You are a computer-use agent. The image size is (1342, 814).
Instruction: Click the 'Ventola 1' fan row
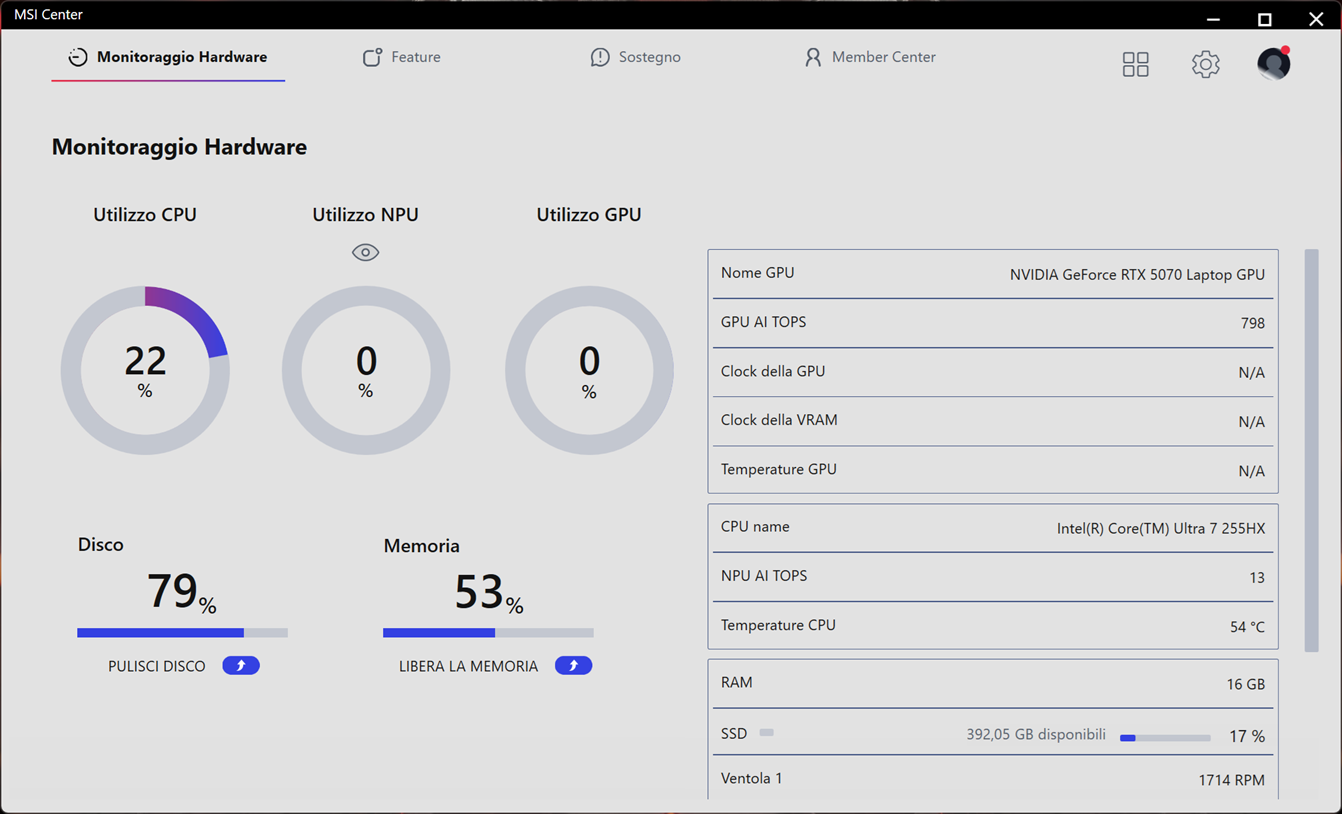coord(993,779)
